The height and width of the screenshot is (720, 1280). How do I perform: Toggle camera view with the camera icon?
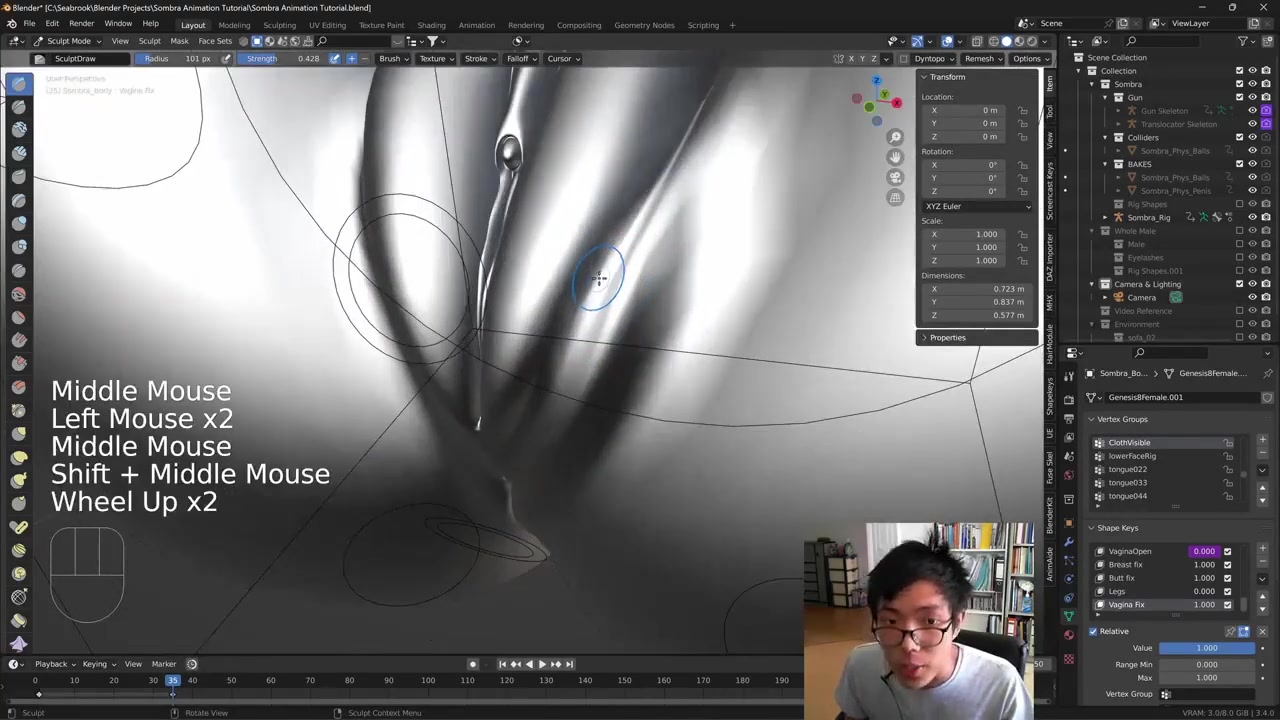point(895,177)
